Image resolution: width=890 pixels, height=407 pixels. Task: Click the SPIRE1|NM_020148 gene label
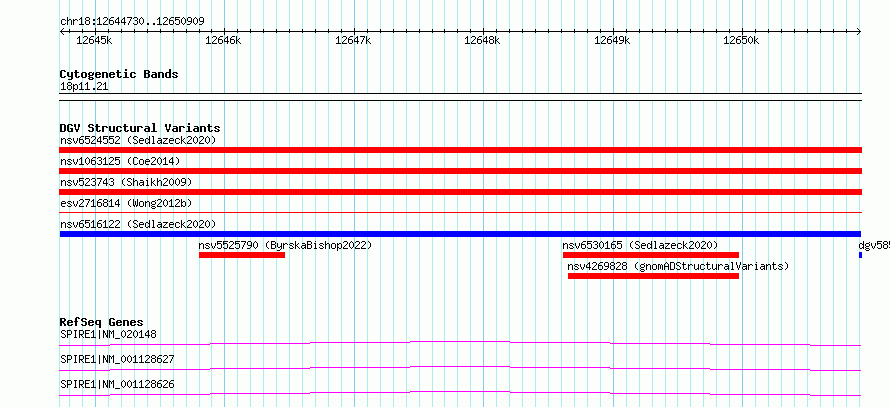click(x=108, y=334)
